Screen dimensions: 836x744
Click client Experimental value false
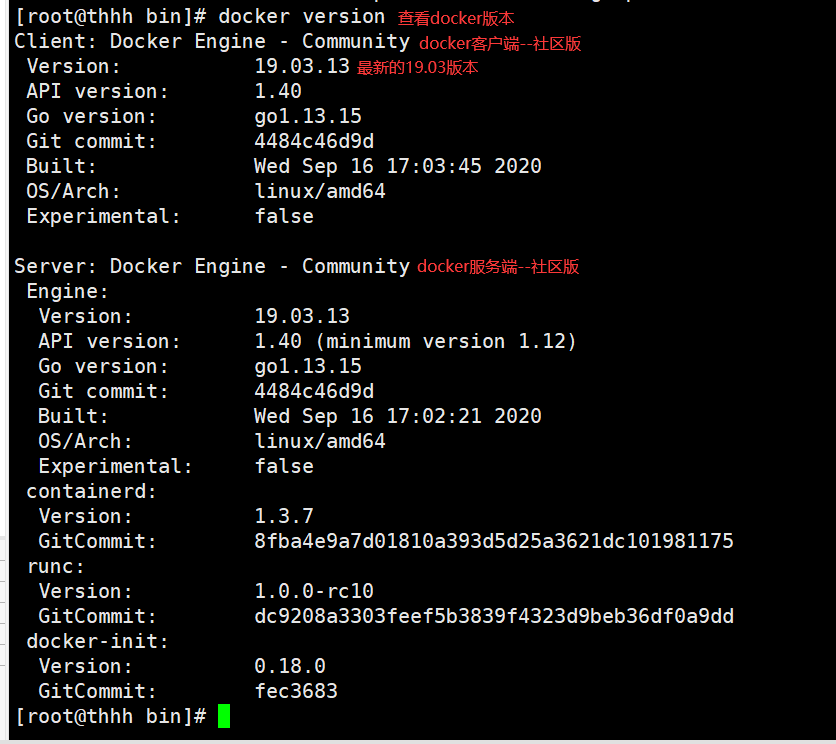284,216
